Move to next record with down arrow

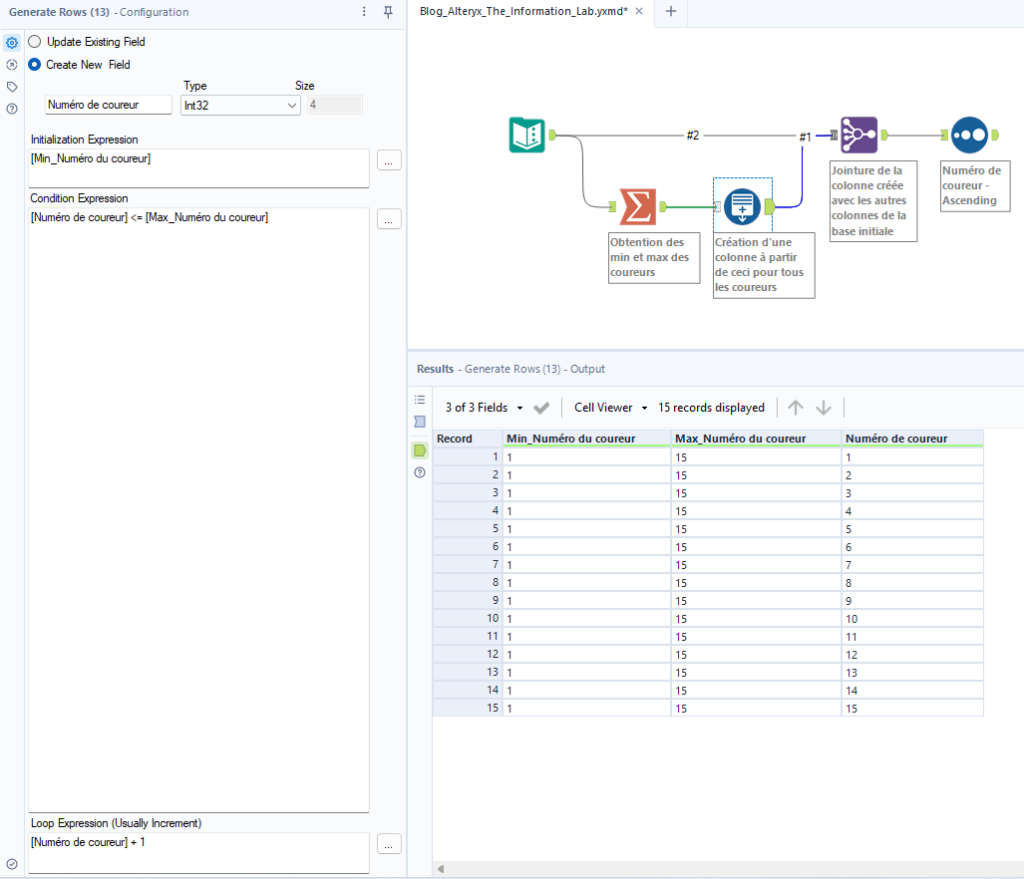824,408
